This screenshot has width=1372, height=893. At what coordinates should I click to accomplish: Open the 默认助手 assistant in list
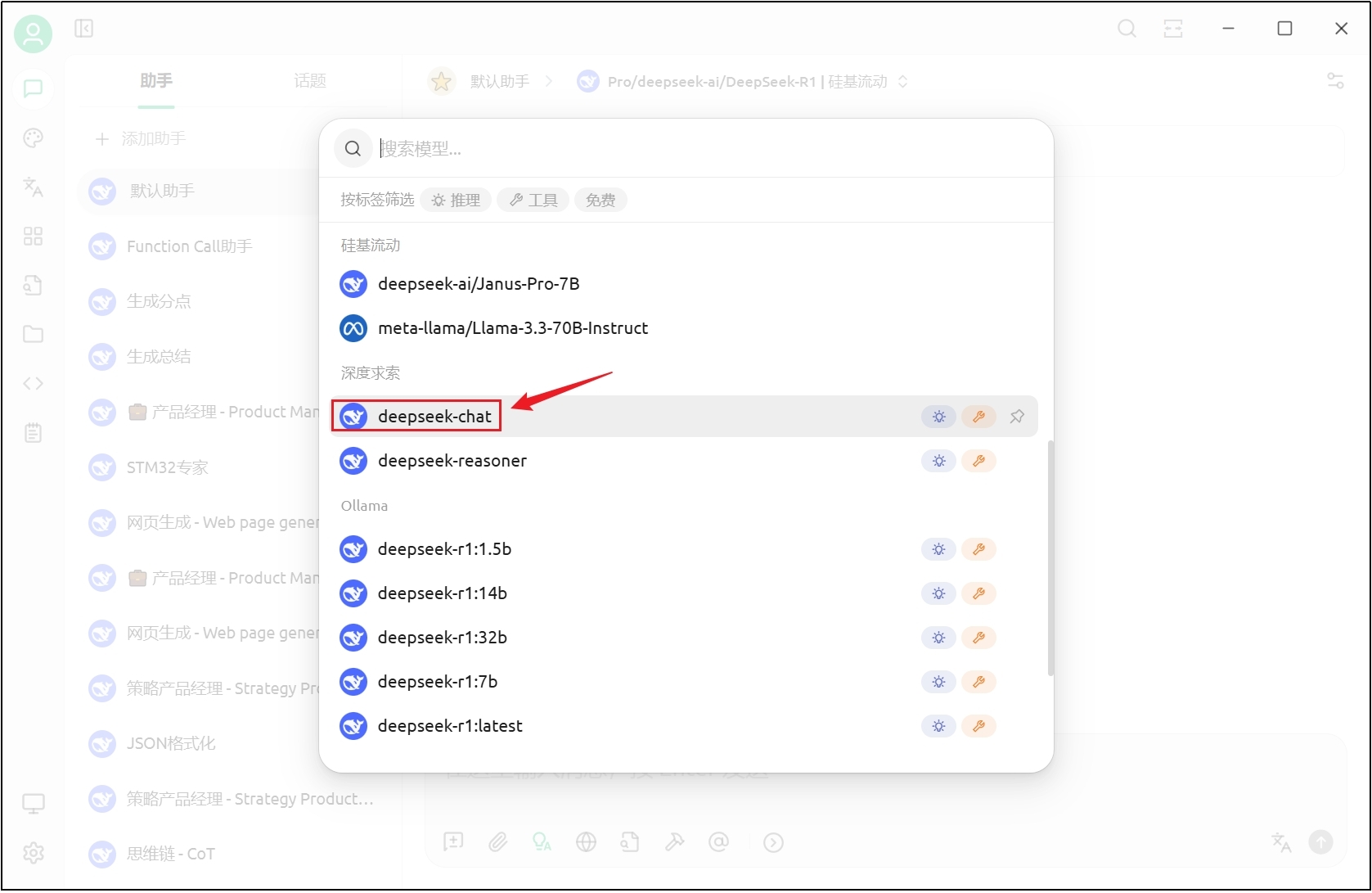tap(200, 192)
